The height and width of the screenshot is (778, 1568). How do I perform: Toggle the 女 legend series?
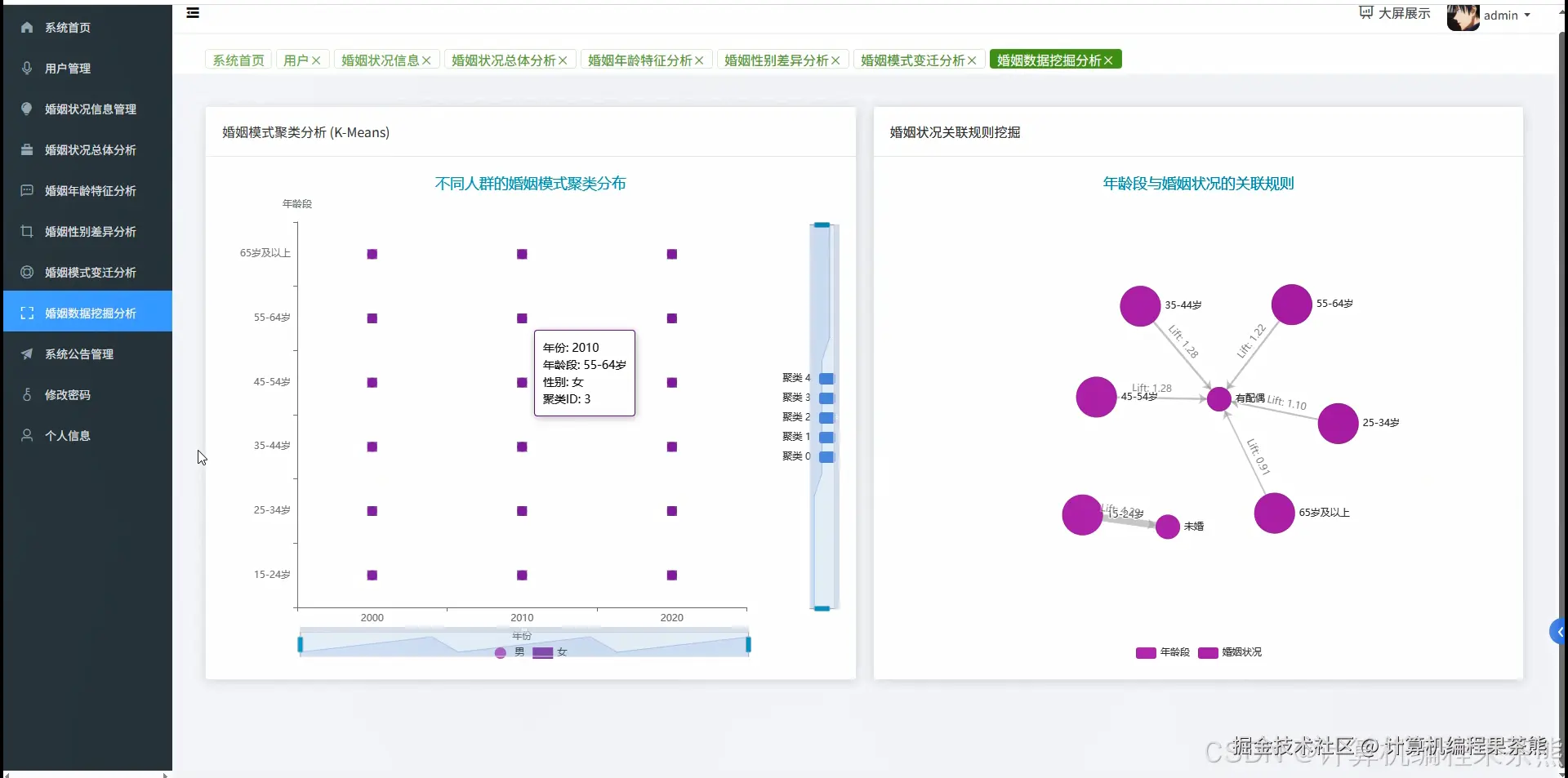(550, 652)
